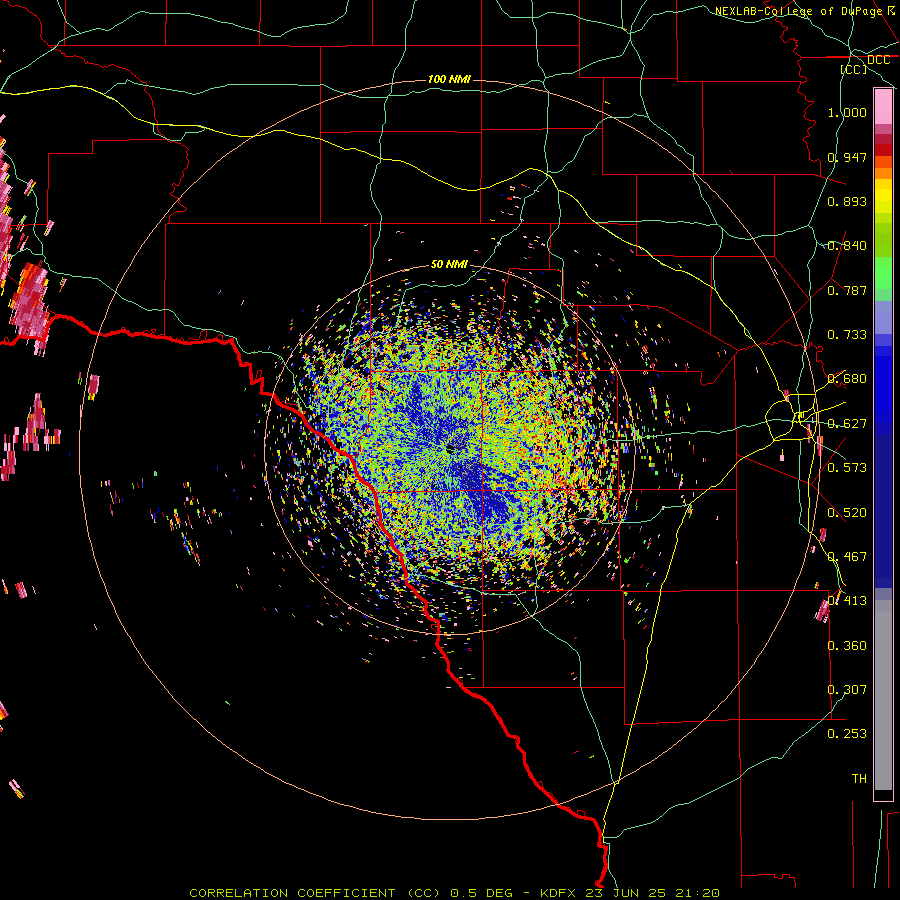Screen dimensions: 900x900
Task: Click the 0.307 scale value
Action: point(847,690)
